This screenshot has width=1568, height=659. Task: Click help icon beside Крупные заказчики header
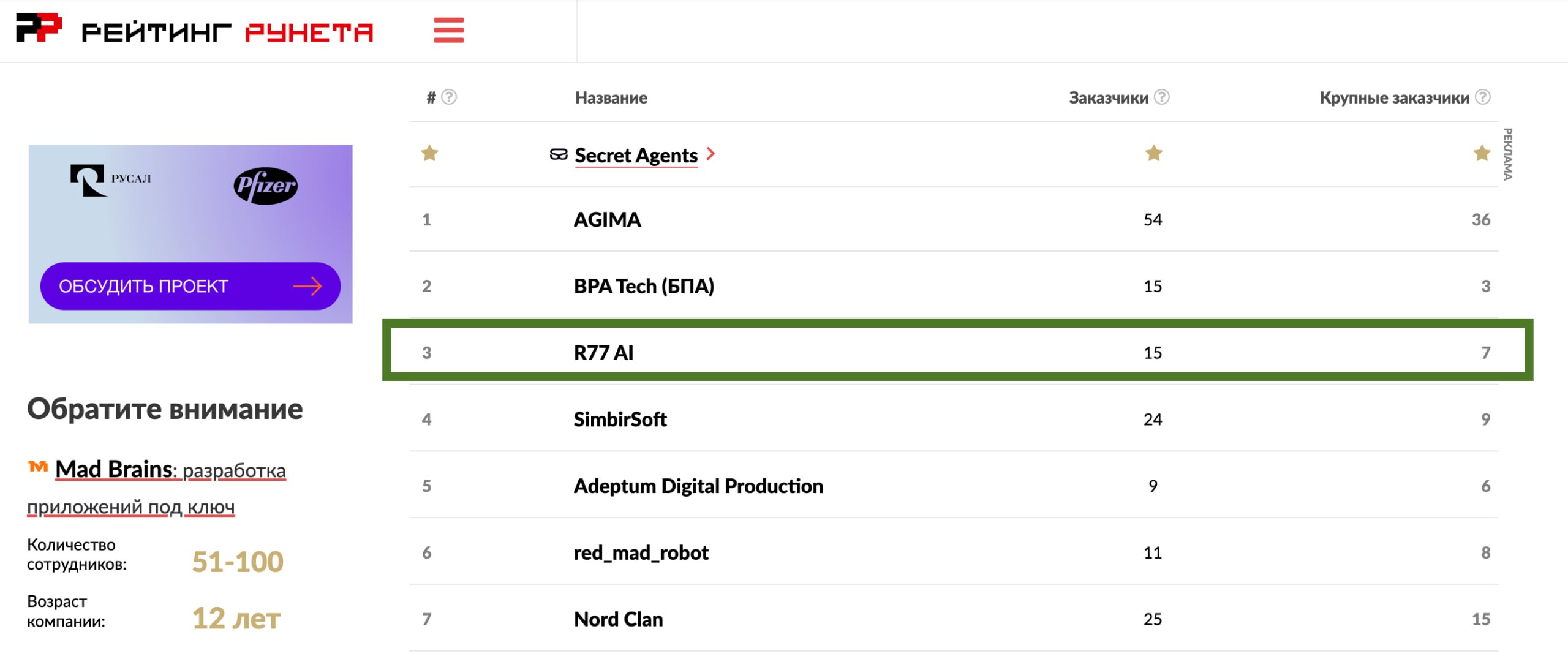coord(1483,97)
